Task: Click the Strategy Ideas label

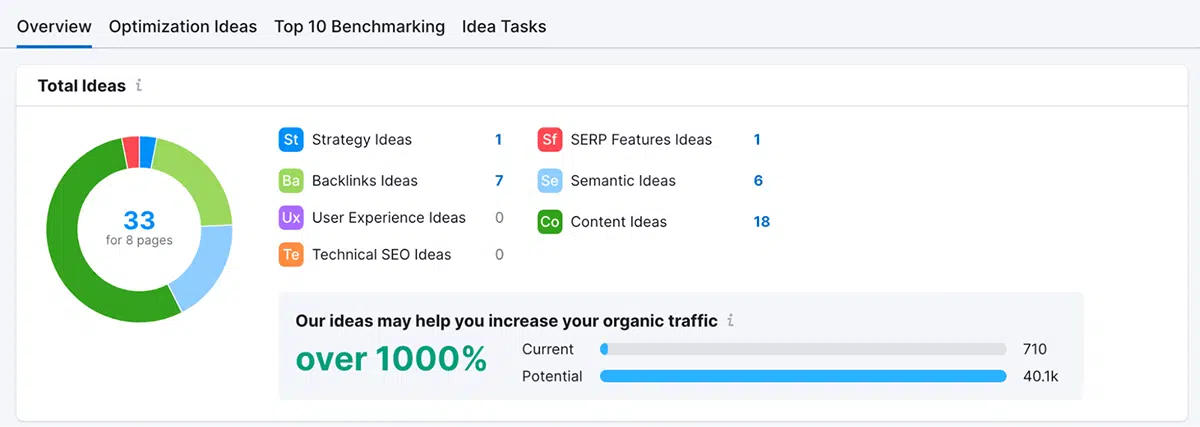Action: point(362,140)
